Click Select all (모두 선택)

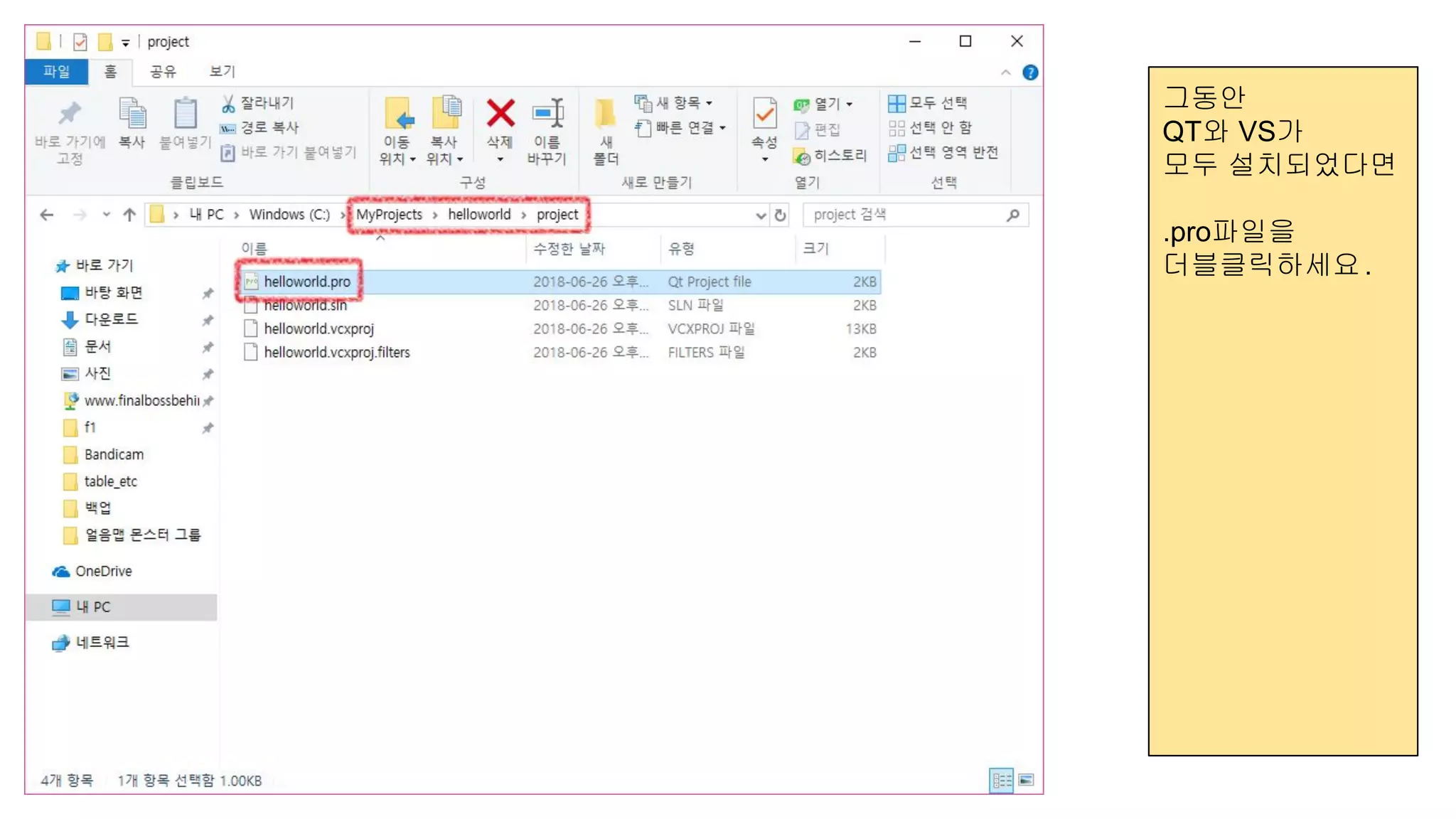(x=928, y=103)
